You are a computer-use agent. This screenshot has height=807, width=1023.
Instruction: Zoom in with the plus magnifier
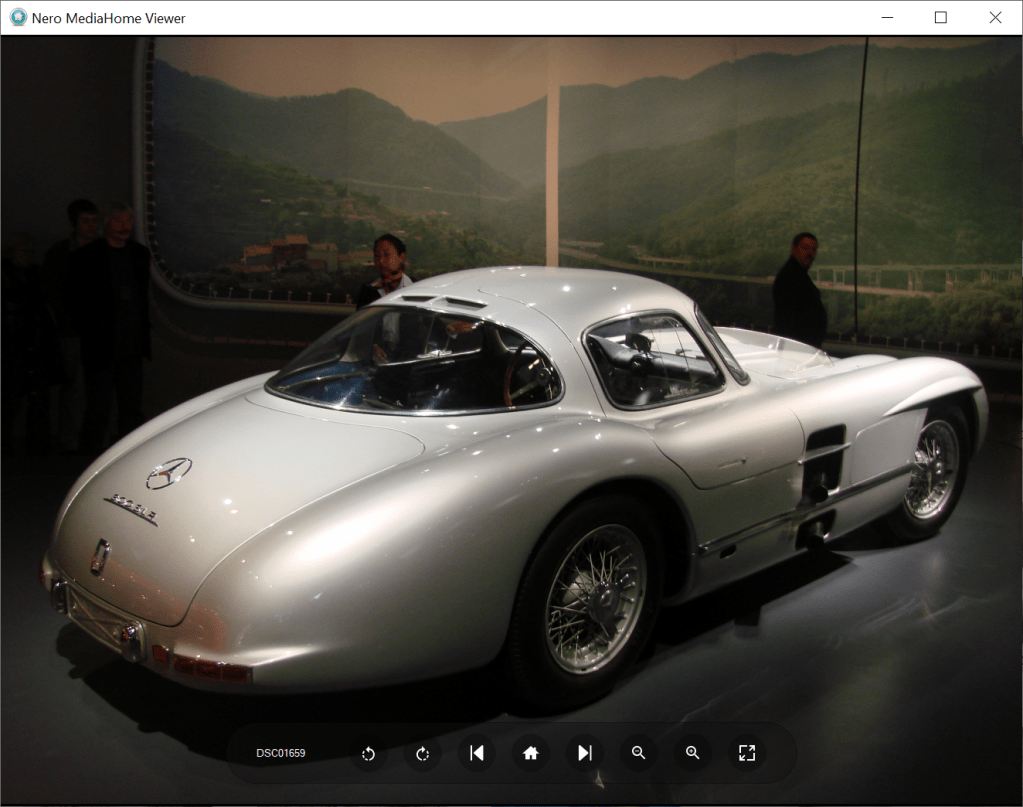click(x=692, y=753)
